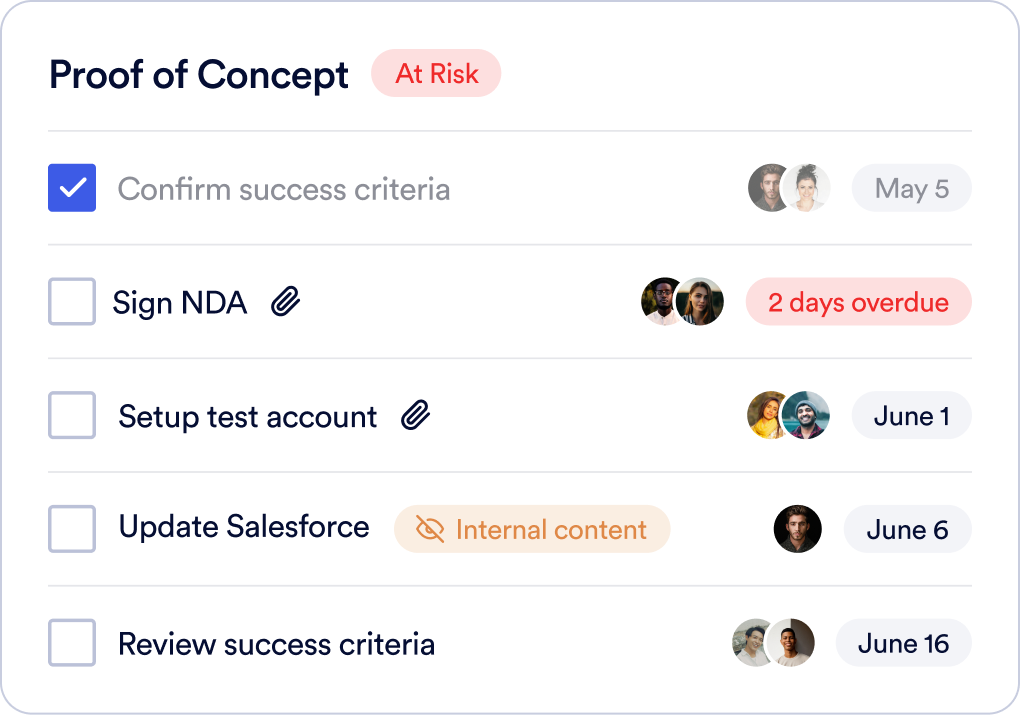Click the 2 days overdue badge

858,302
